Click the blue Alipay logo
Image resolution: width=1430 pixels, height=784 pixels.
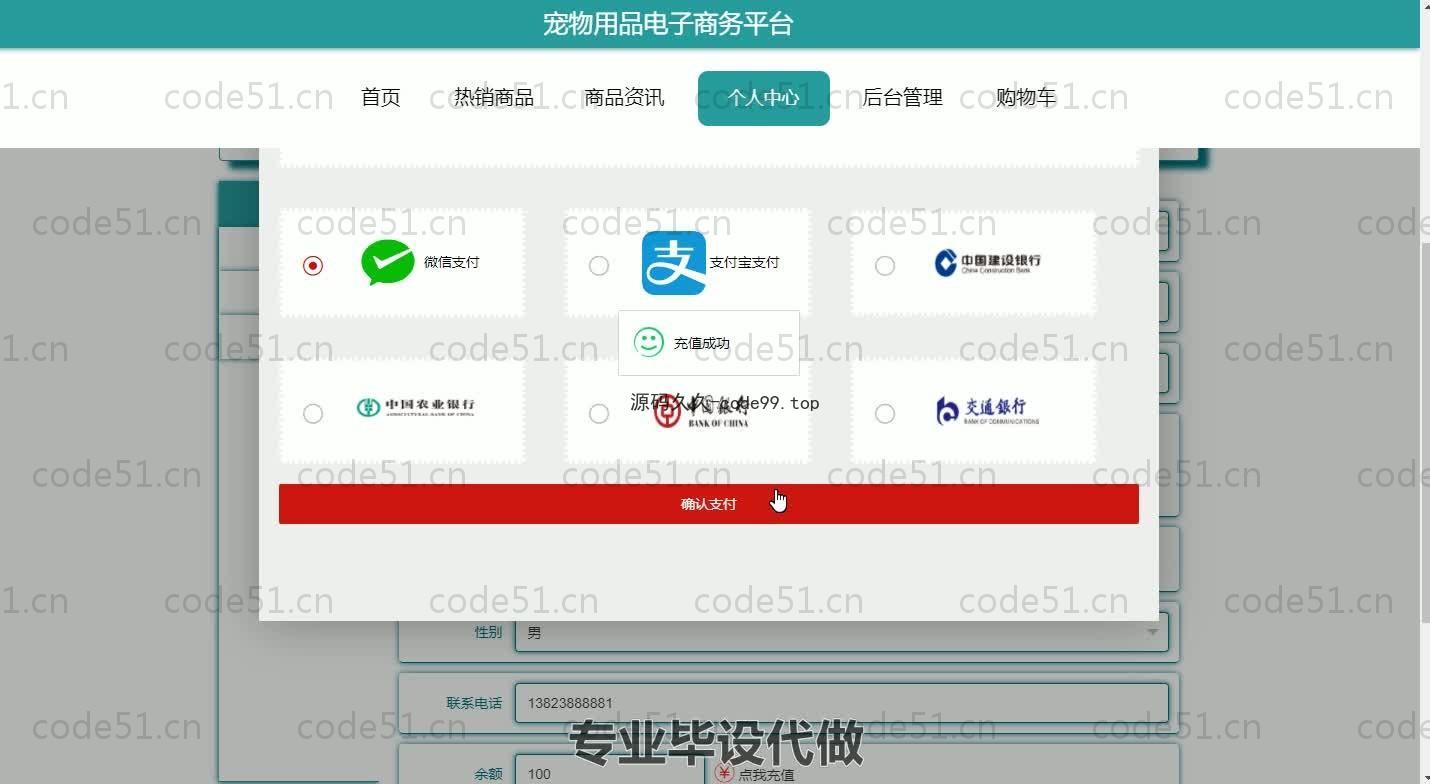674,263
